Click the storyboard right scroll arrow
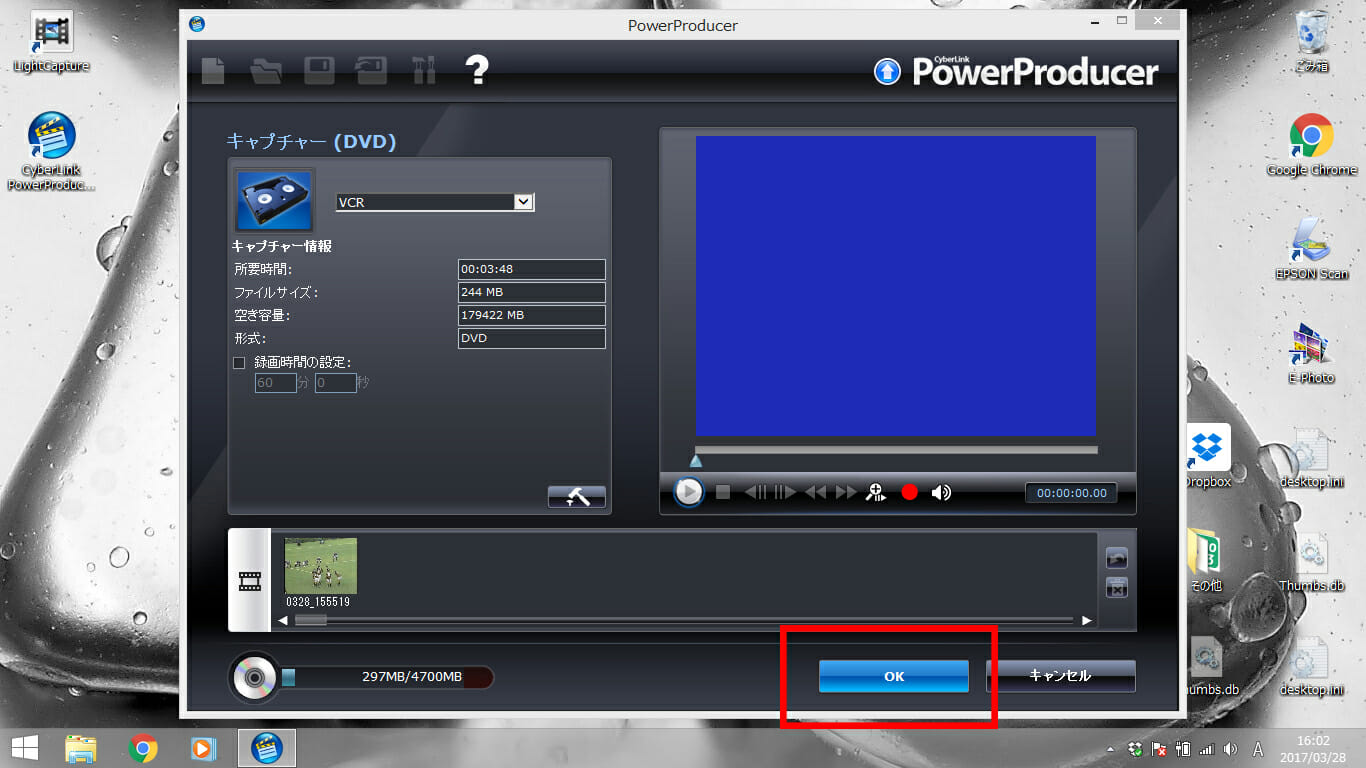 pyautogui.click(x=1087, y=621)
